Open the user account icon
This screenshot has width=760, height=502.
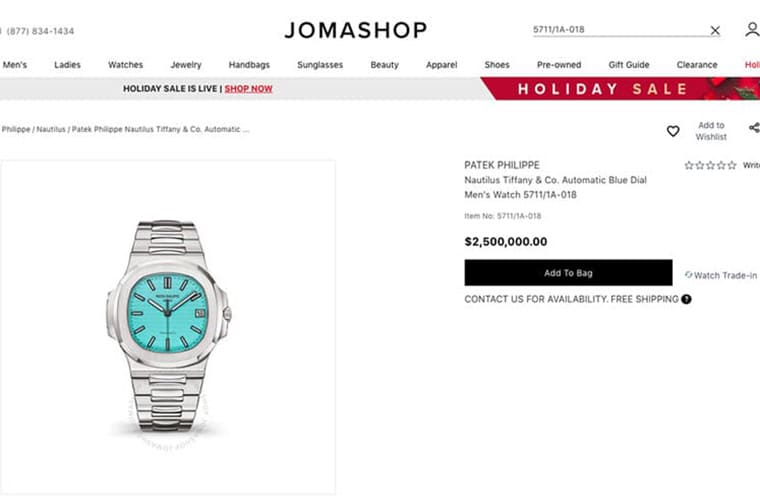pyautogui.click(x=752, y=30)
